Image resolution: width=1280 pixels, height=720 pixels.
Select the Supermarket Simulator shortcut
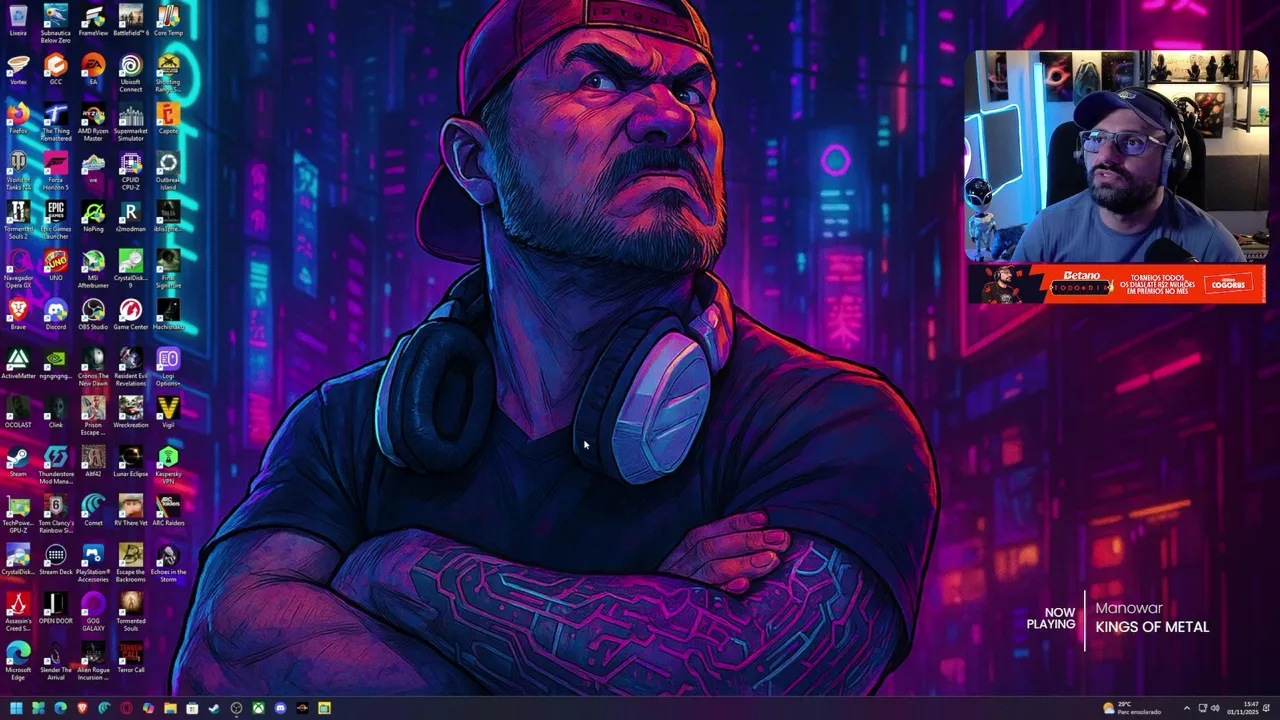[x=131, y=121]
